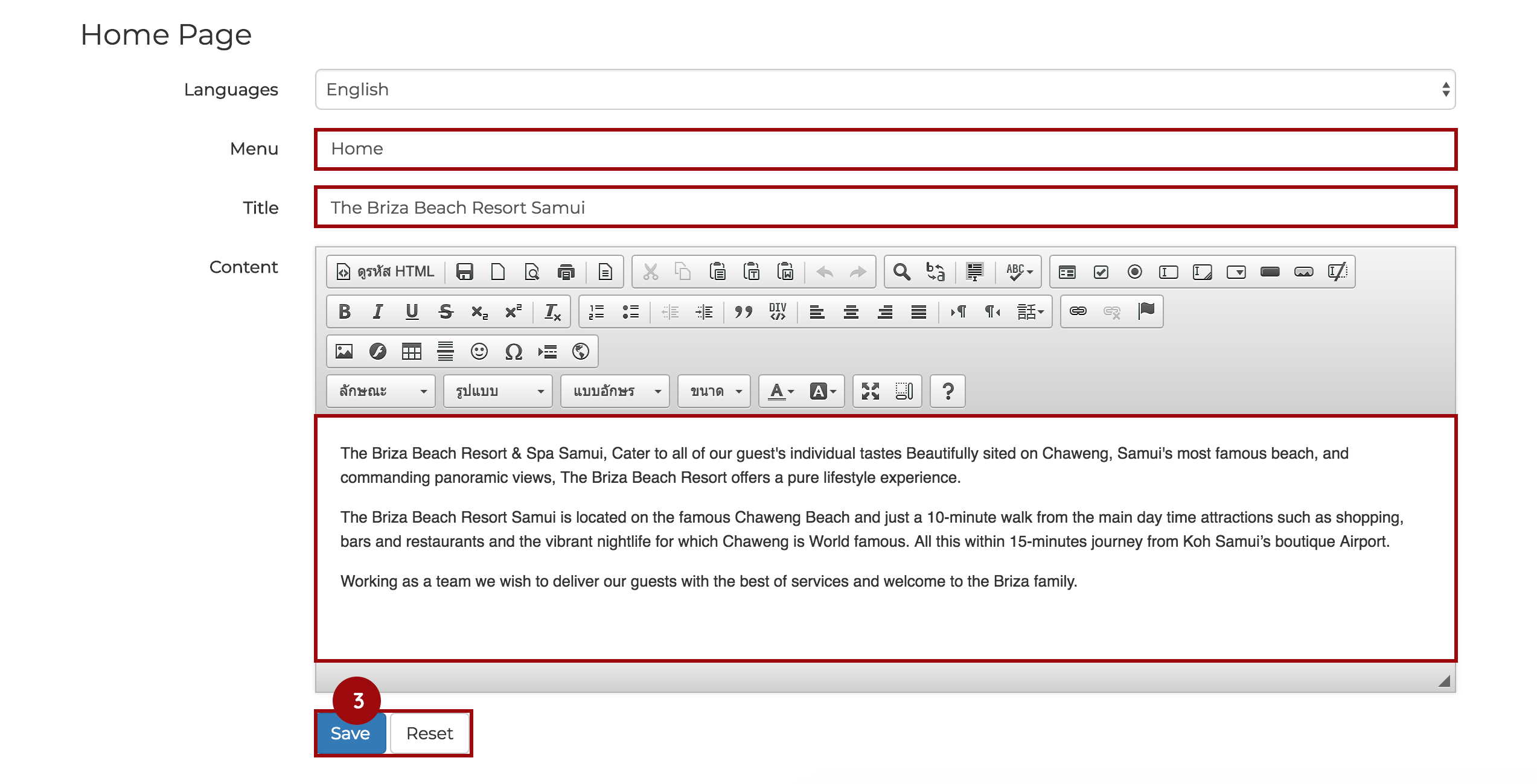Screen dimensions: 1537x784
Task: Toggle Underline formatting
Action: coord(412,311)
